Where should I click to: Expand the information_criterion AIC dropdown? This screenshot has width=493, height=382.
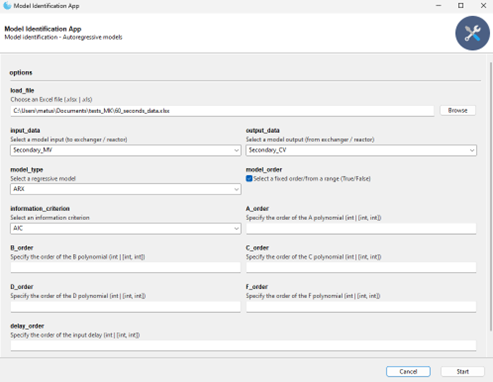click(x=126, y=229)
